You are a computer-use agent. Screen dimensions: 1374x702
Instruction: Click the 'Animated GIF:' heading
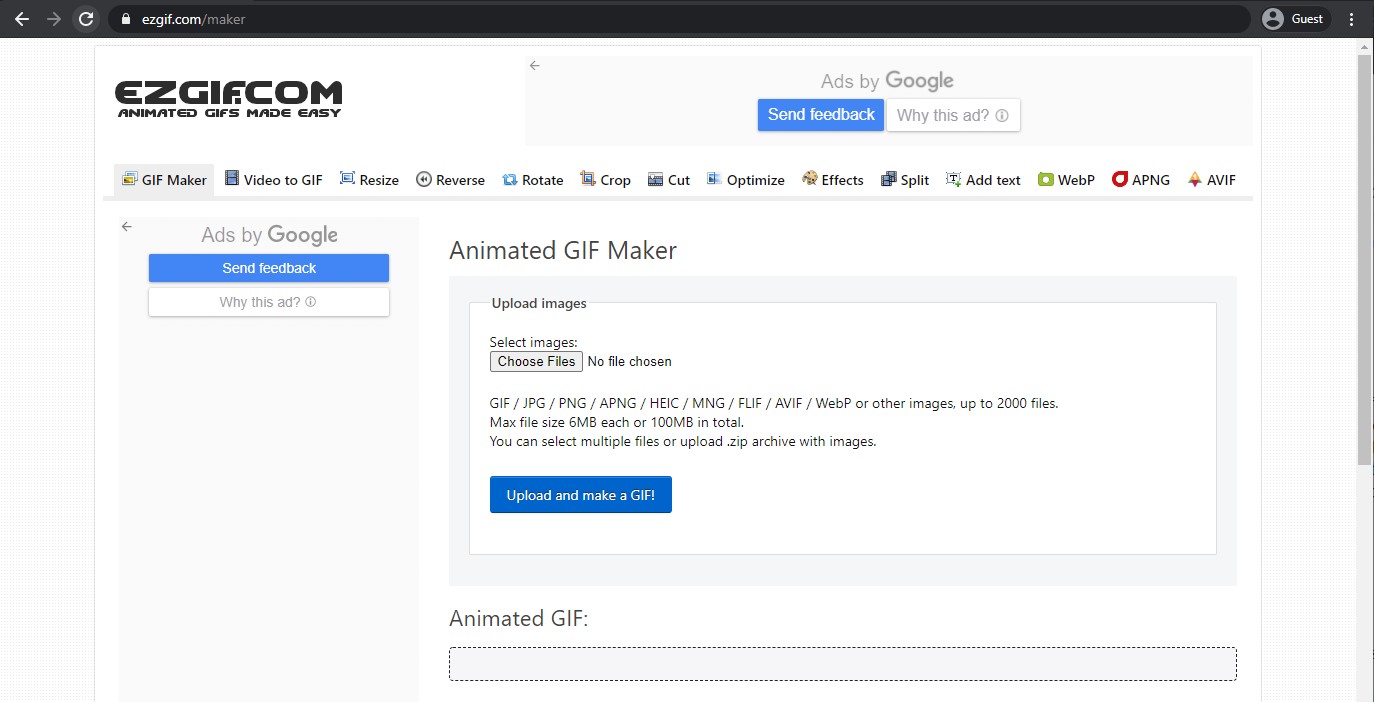click(x=519, y=619)
